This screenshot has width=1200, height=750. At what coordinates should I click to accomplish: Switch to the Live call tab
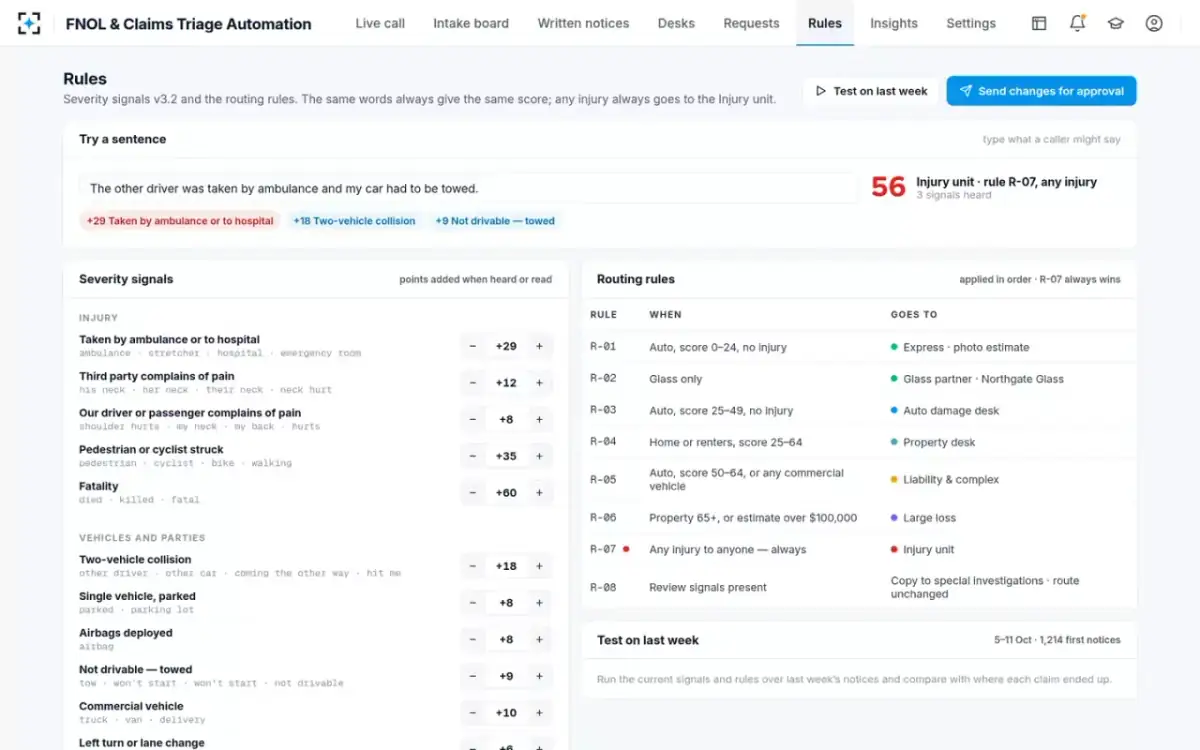pos(380,23)
